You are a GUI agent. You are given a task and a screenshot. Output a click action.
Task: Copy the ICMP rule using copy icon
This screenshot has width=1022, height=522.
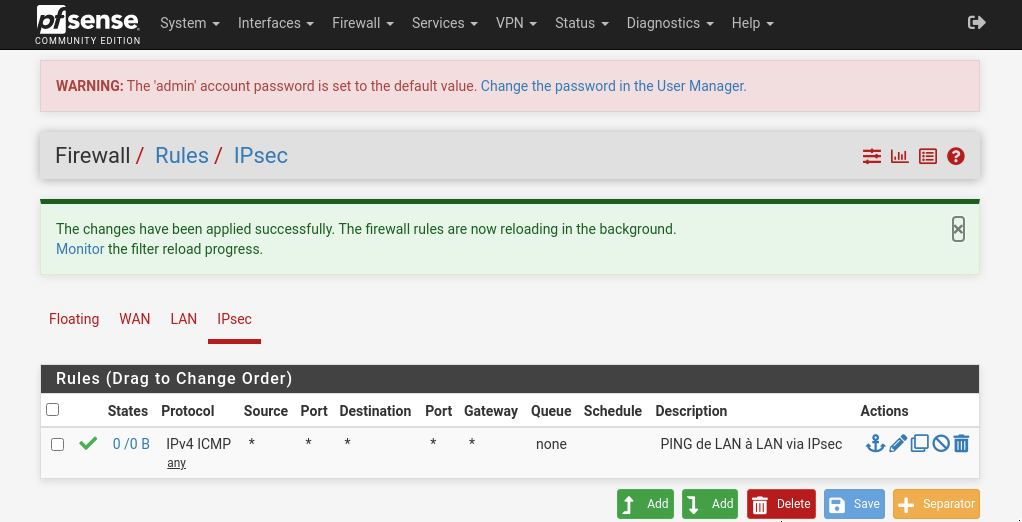(919, 443)
